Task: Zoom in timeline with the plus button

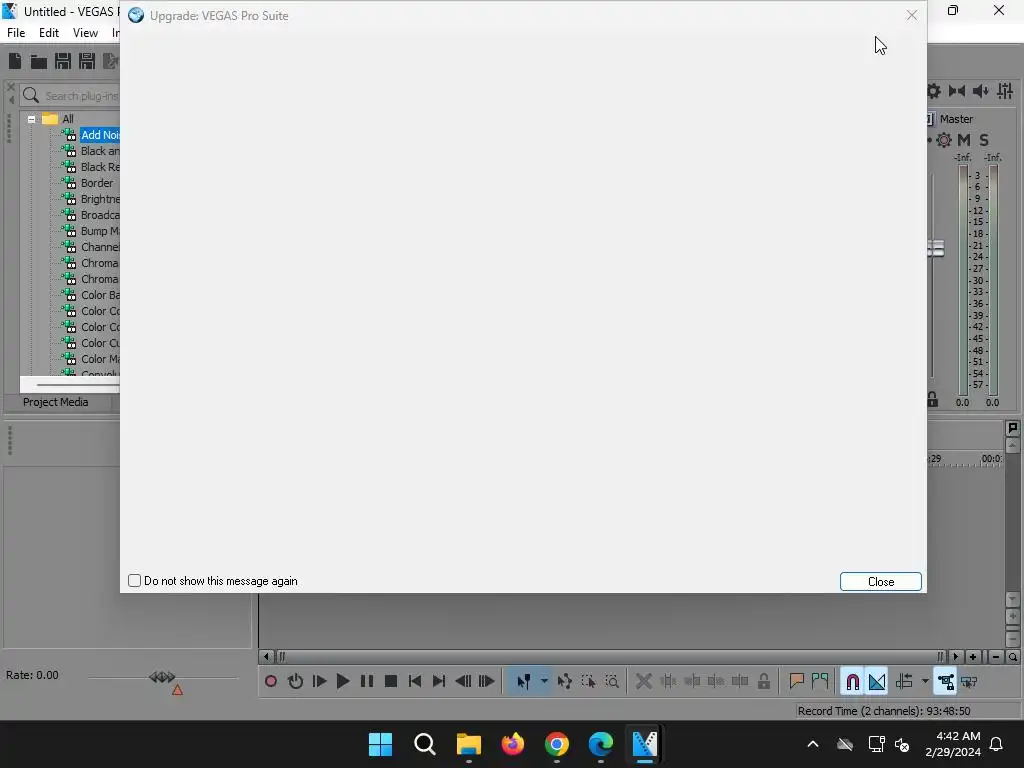Action: [x=972, y=657]
